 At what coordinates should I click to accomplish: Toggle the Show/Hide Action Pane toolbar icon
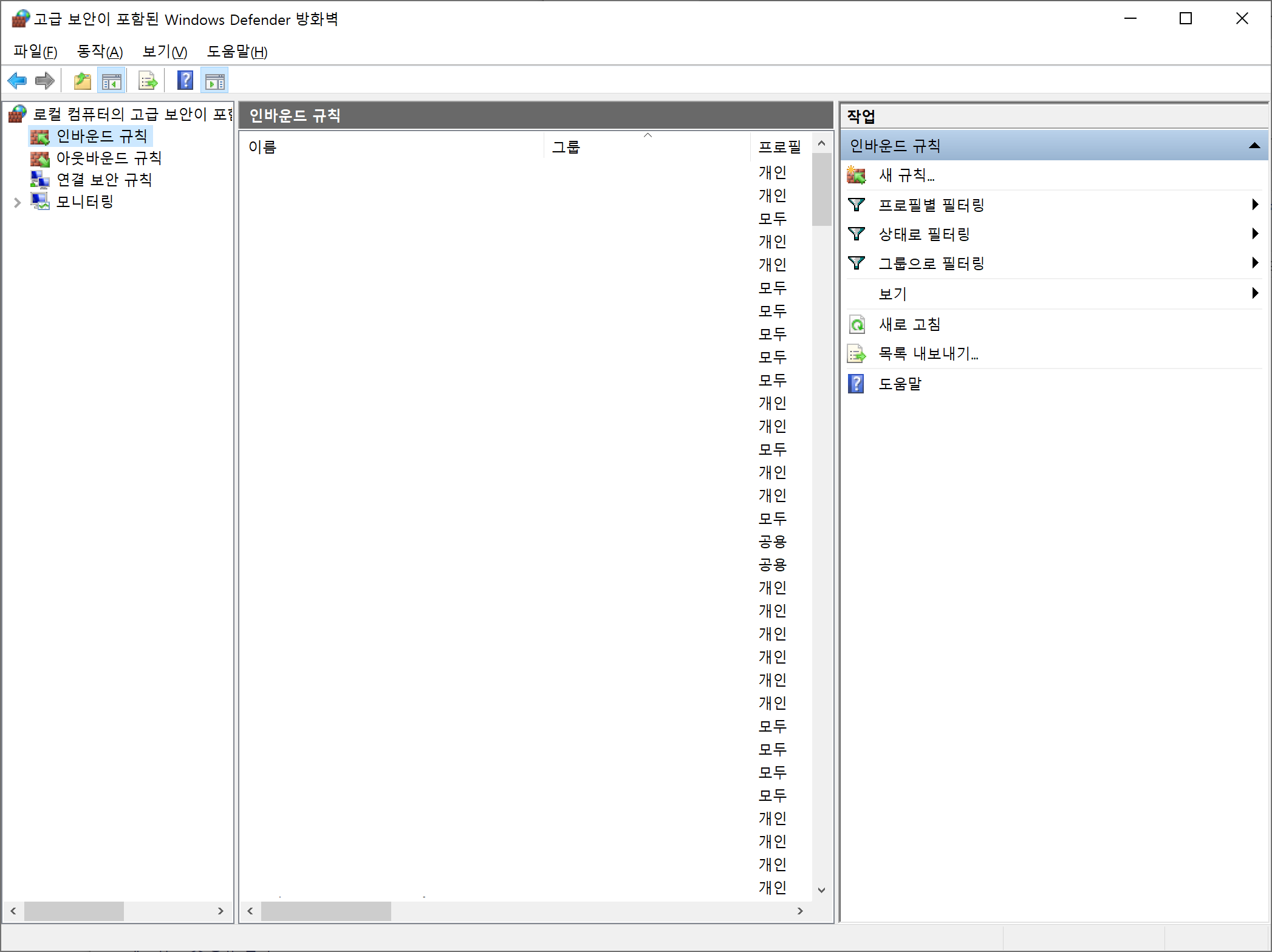click(214, 81)
